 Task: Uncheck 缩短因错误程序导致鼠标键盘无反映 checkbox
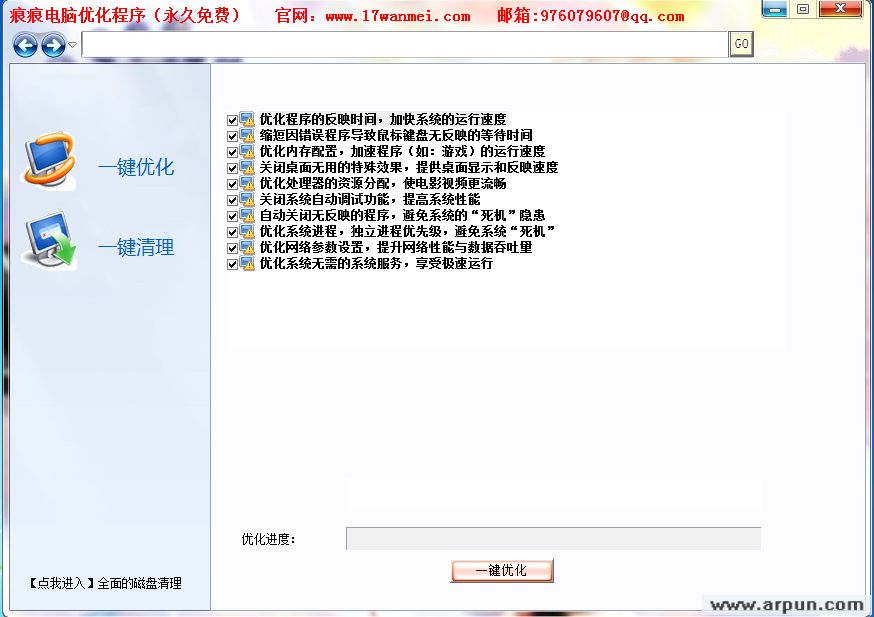232,136
